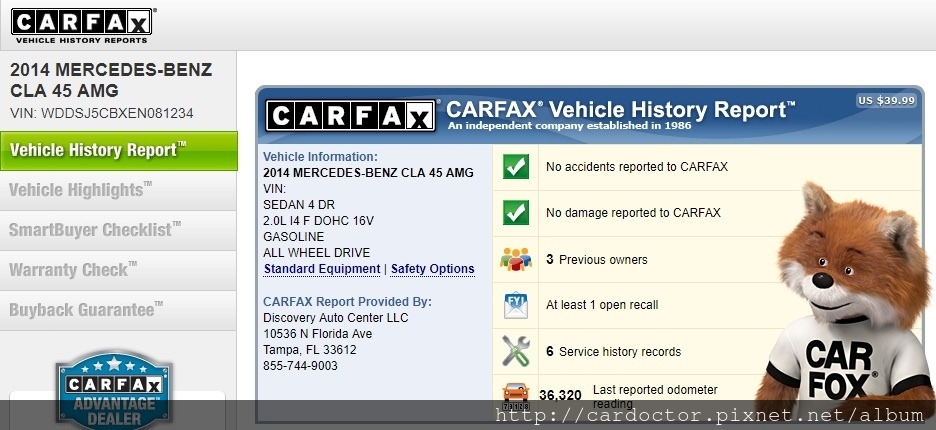Click the ALL WHEEL DRIVE text
This screenshot has height=430, width=936.
316,253
